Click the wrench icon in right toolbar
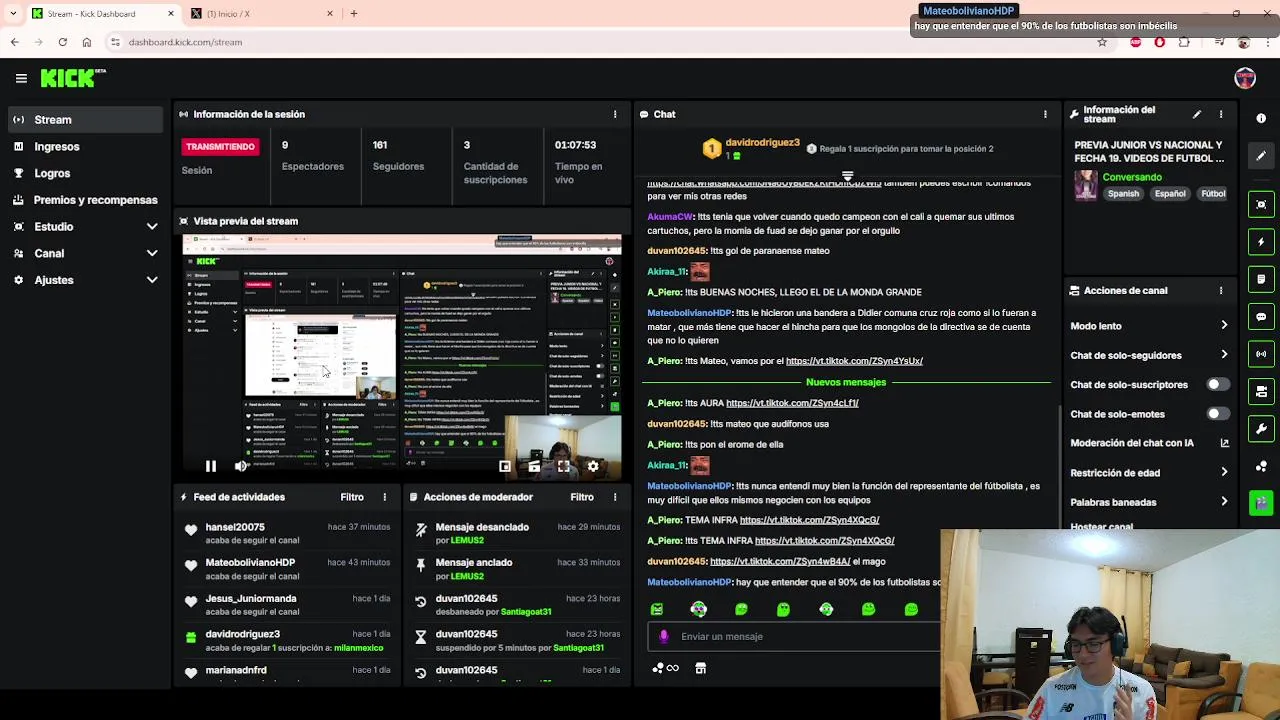 [x=1261, y=429]
